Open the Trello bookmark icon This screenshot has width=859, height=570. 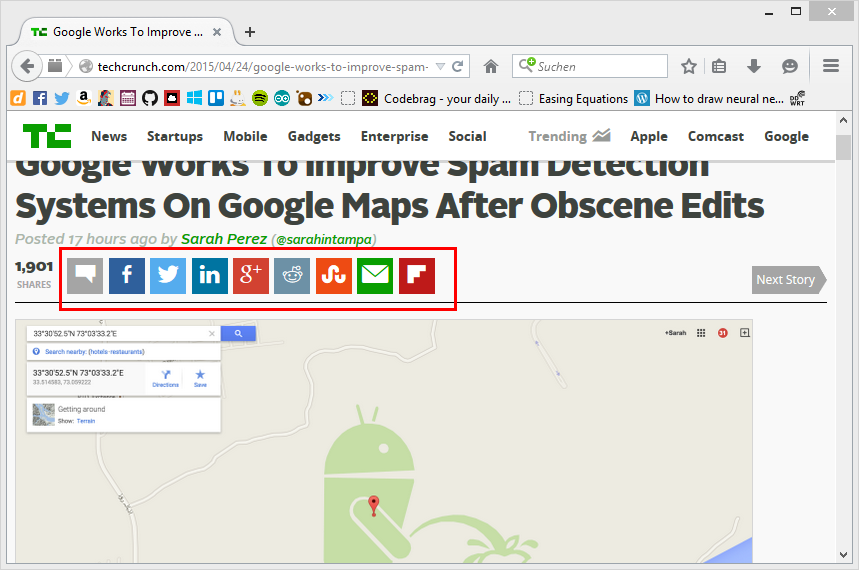216,99
